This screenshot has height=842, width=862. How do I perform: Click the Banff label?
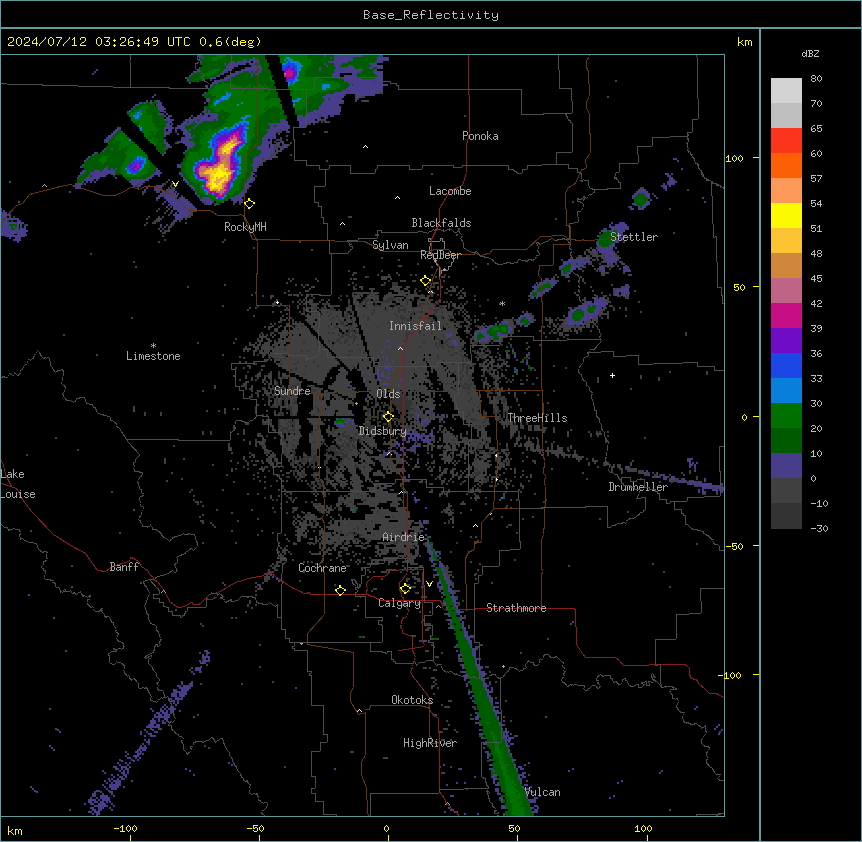point(124,567)
